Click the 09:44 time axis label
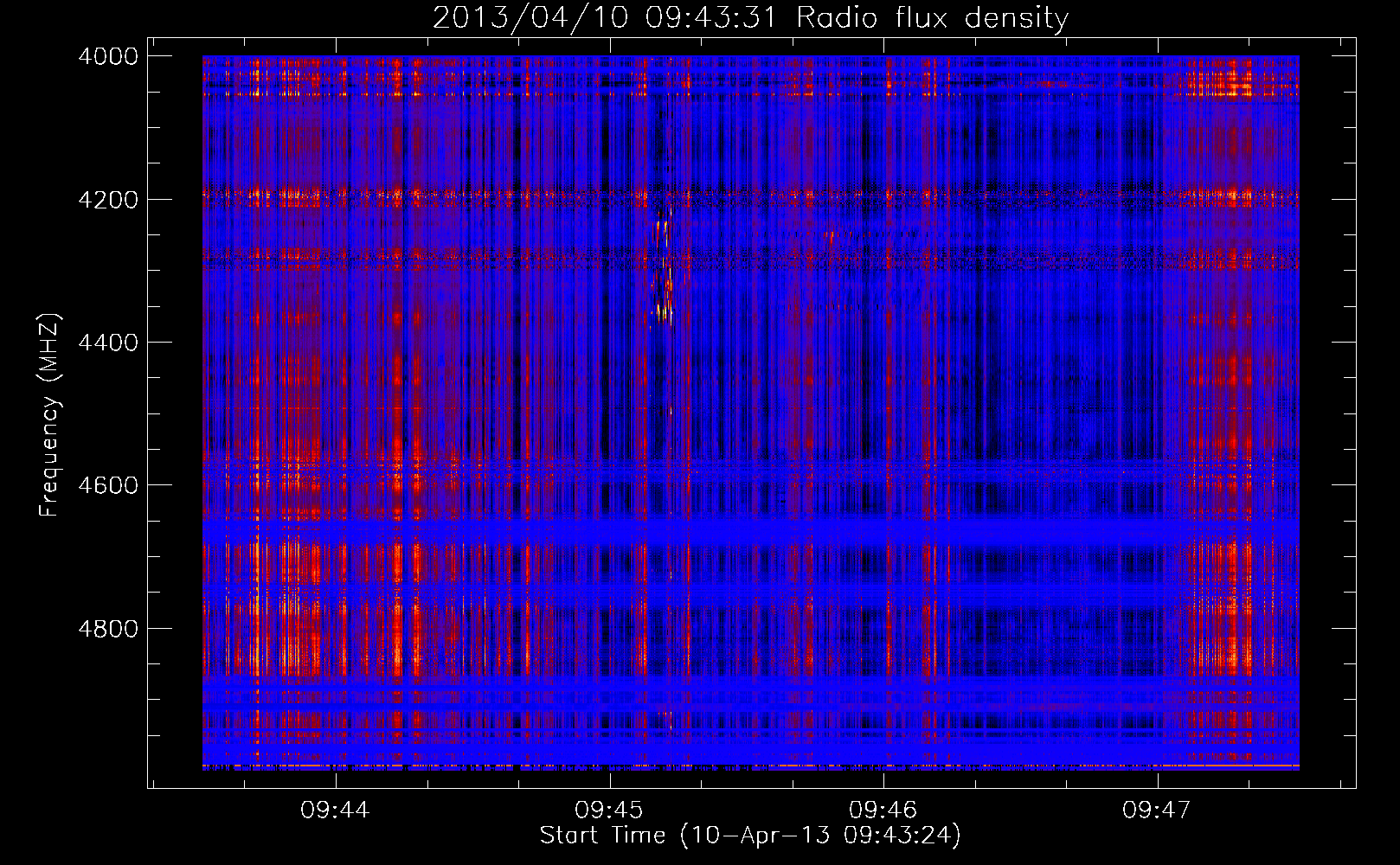 [335, 810]
